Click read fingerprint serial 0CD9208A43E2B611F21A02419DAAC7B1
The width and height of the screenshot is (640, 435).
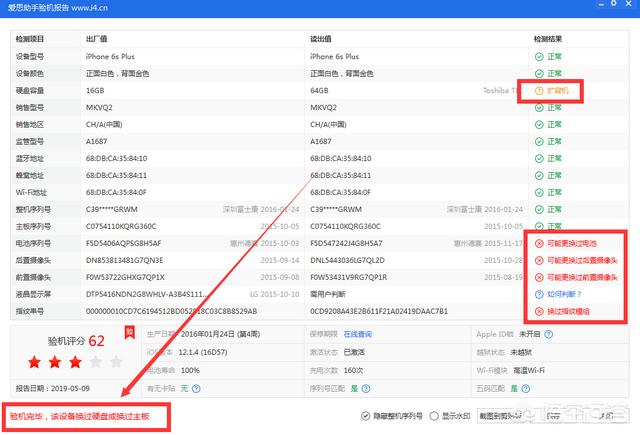tap(379, 311)
